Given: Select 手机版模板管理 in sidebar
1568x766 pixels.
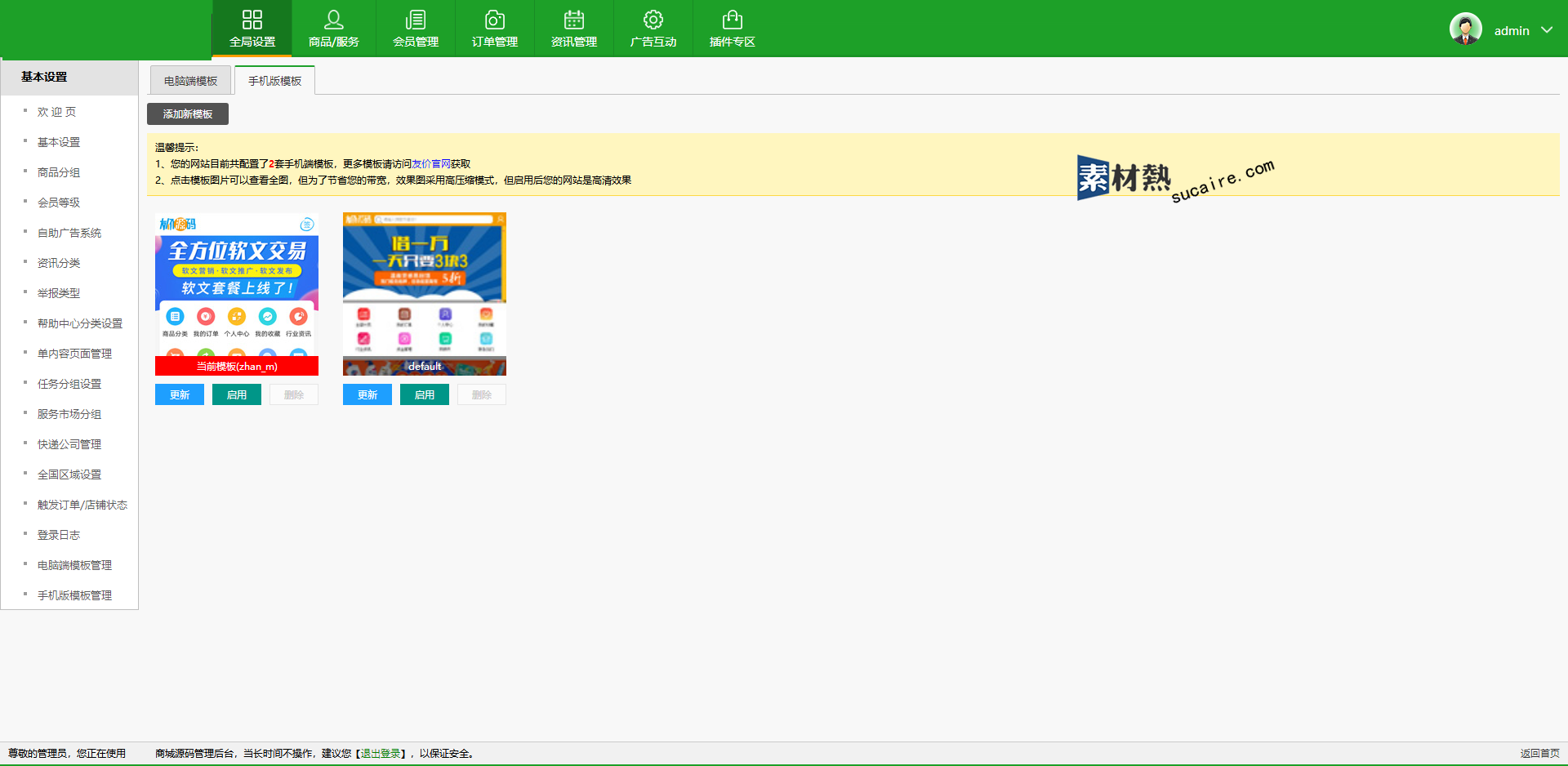Looking at the screenshot, I should (x=74, y=595).
